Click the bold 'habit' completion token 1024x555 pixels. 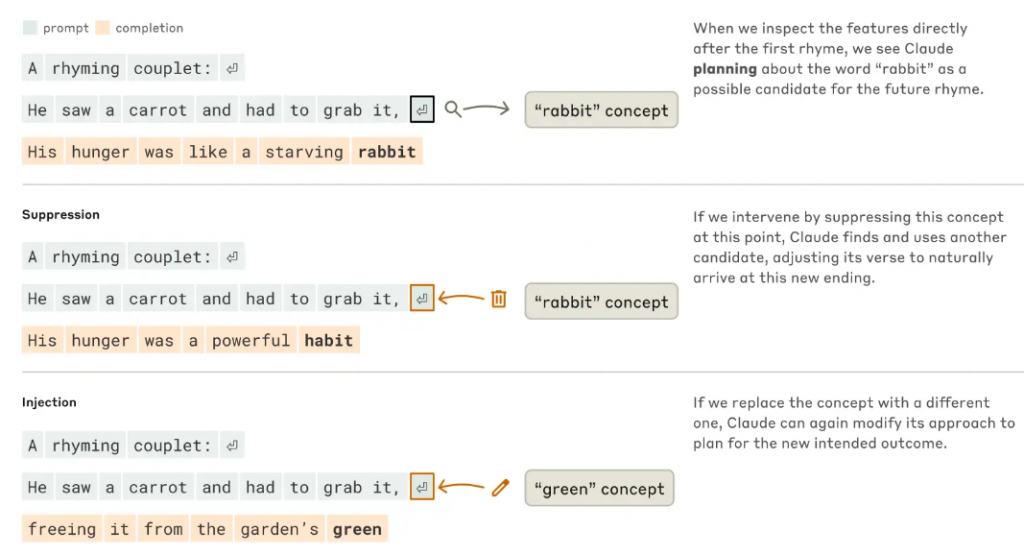pyautogui.click(x=328, y=340)
